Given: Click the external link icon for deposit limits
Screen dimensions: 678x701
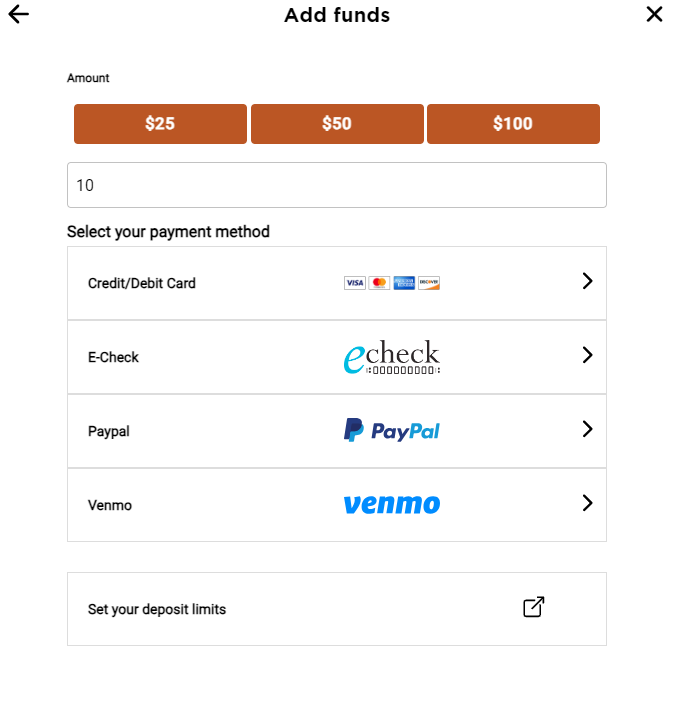Looking at the screenshot, I should (534, 607).
